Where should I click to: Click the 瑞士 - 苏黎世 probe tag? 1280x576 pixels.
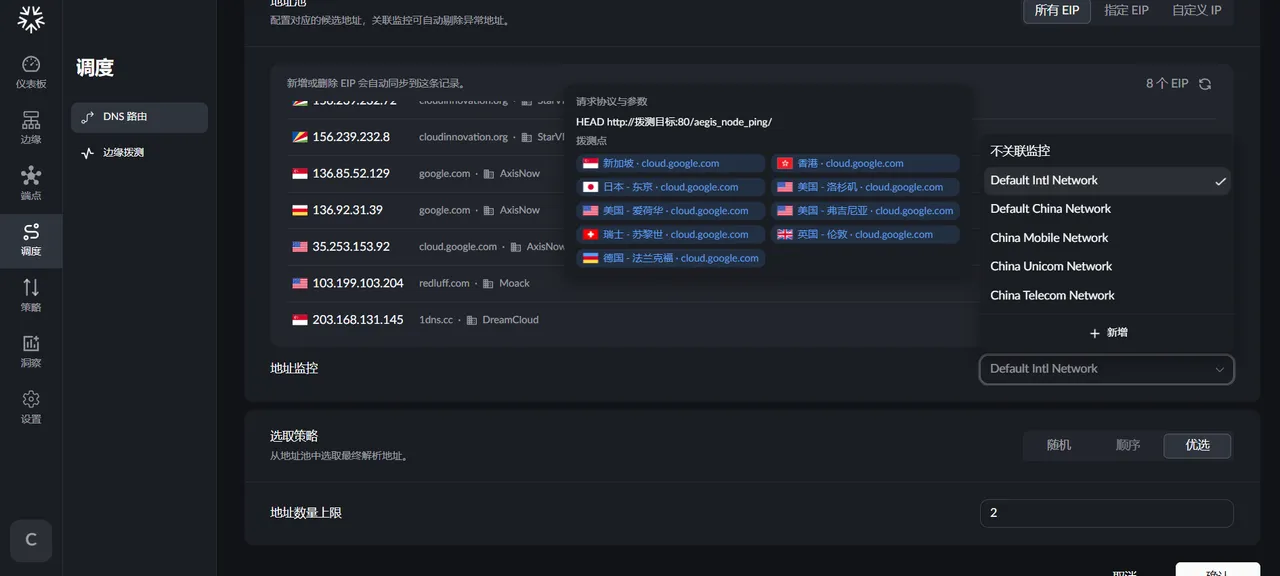pos(671,235)
